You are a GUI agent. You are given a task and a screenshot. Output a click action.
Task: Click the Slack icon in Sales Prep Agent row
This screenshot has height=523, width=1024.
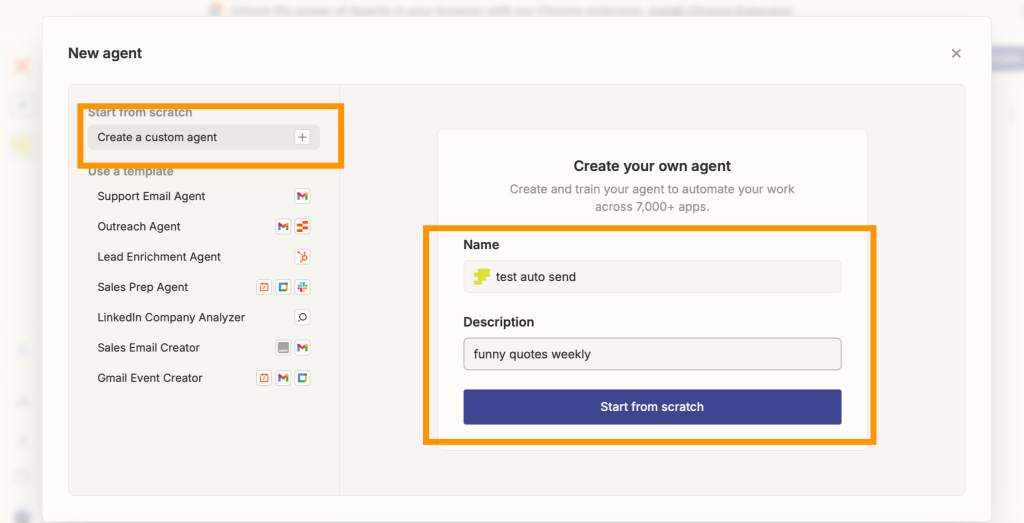[x=302, y=287]
